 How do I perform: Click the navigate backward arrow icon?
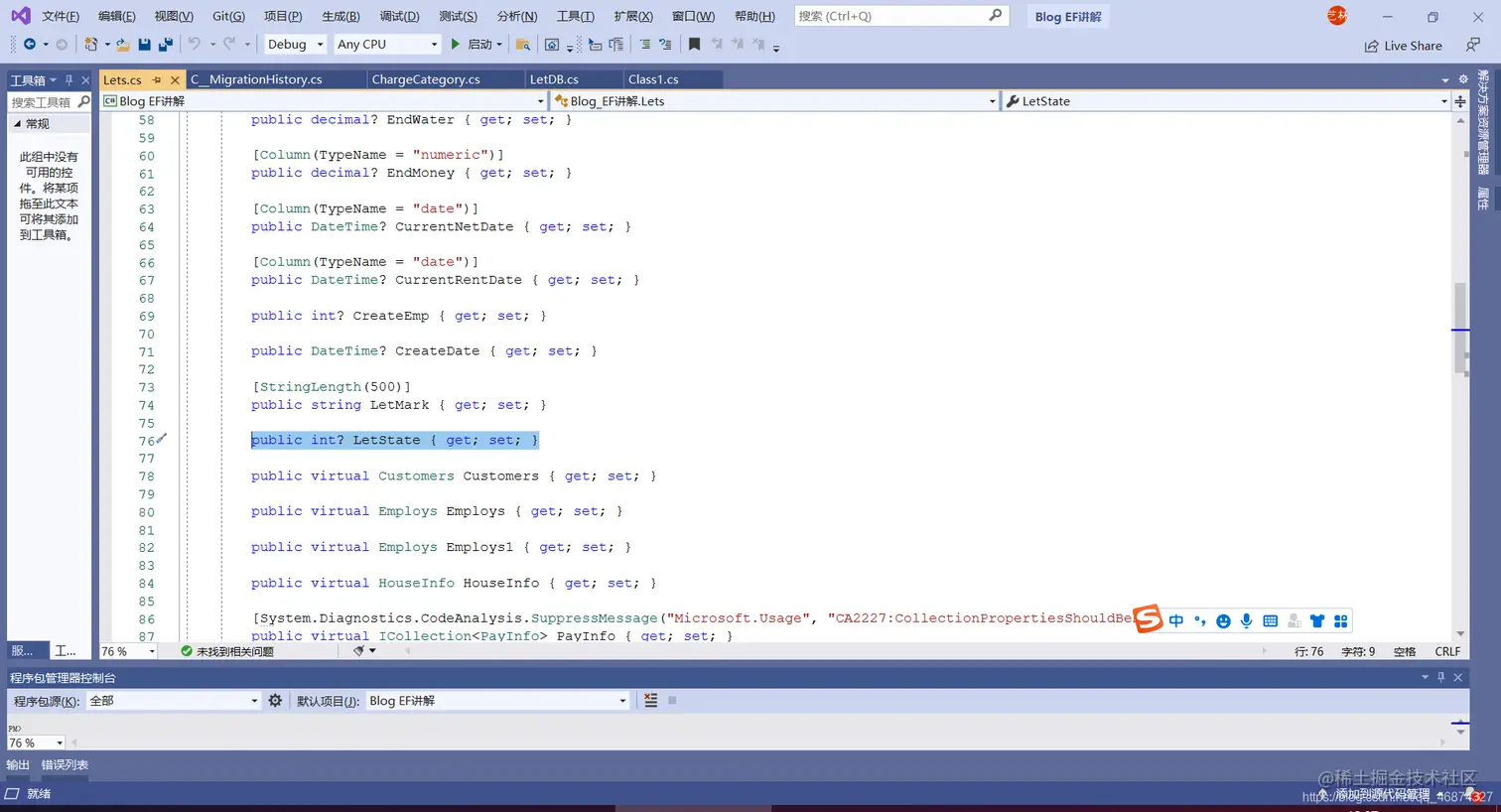pyautogui.click(x=29, y=44)
